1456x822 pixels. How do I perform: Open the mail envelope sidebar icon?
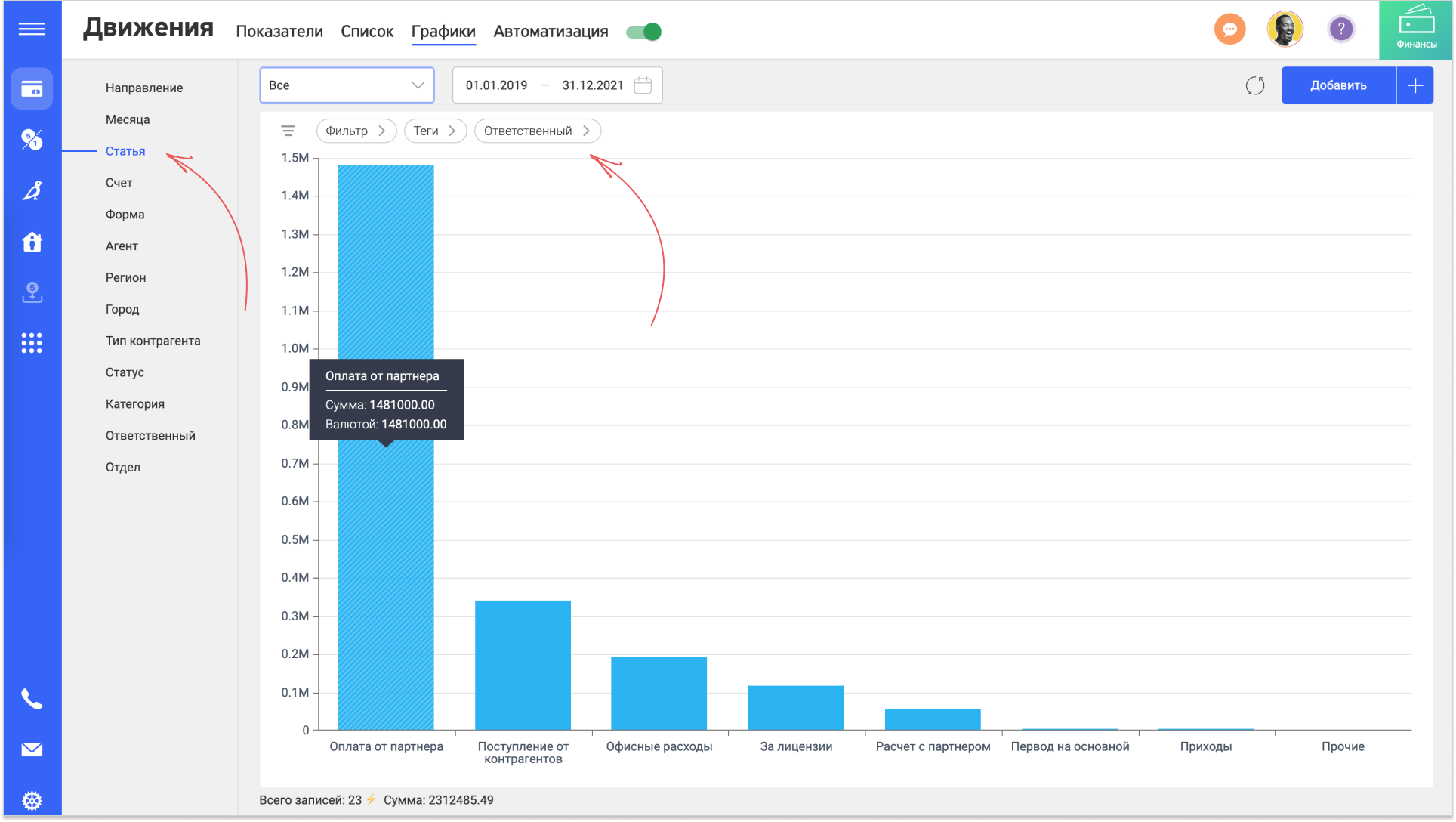[31, 749]
